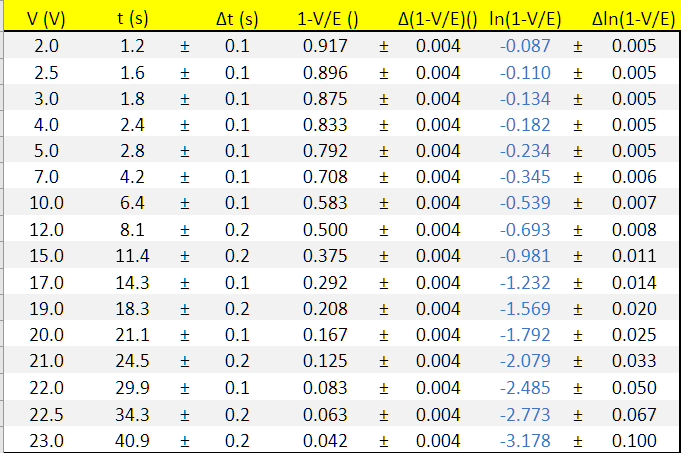This screenshot has width=681, height=453.
Task: Click the voltage cell 22.5
Action: (46, 414)
